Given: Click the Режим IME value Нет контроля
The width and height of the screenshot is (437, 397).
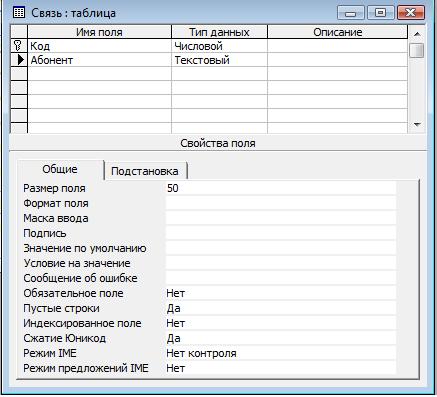Looking at the screenshot, I should point(280,353).
